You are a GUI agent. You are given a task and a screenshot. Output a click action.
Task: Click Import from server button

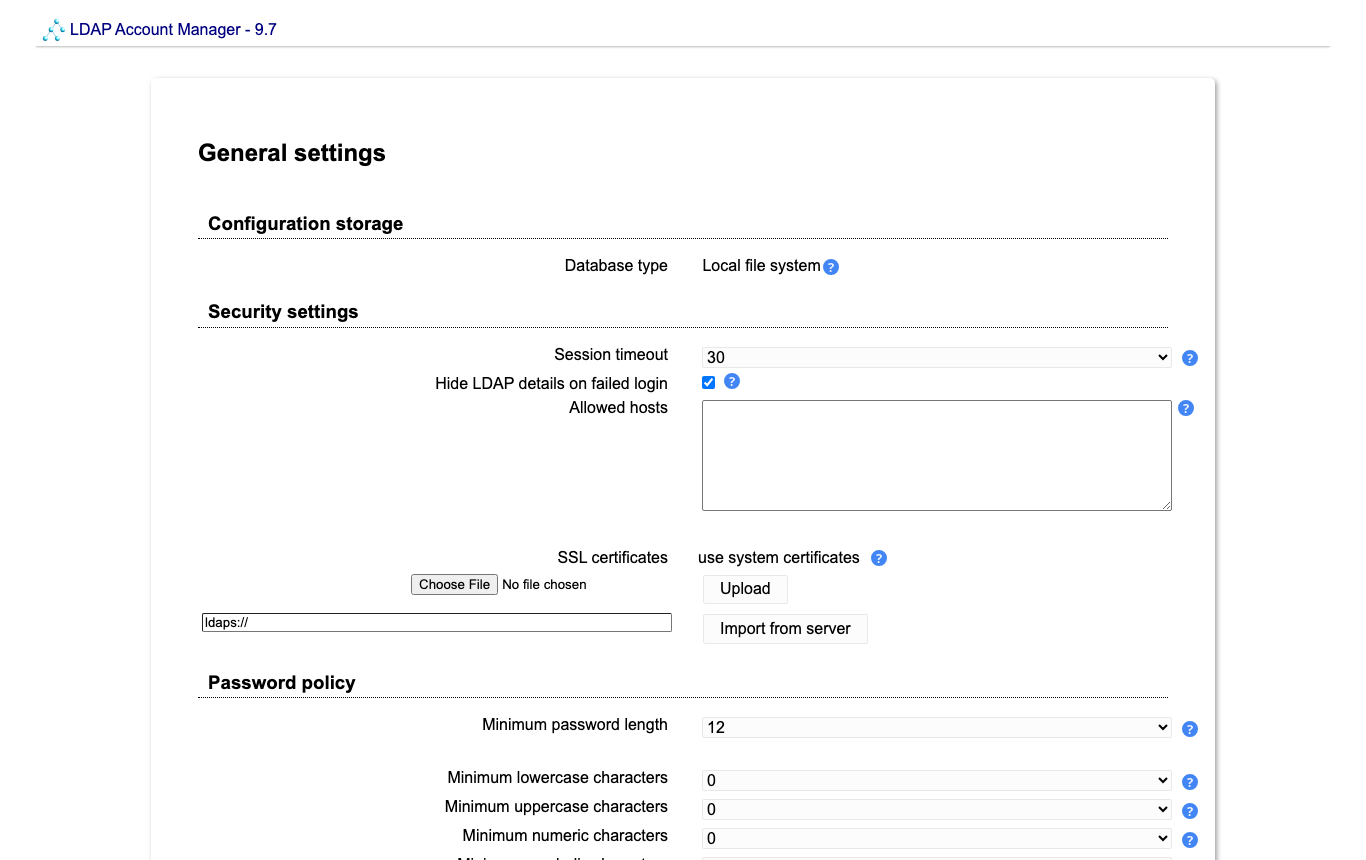coord(785,629)
